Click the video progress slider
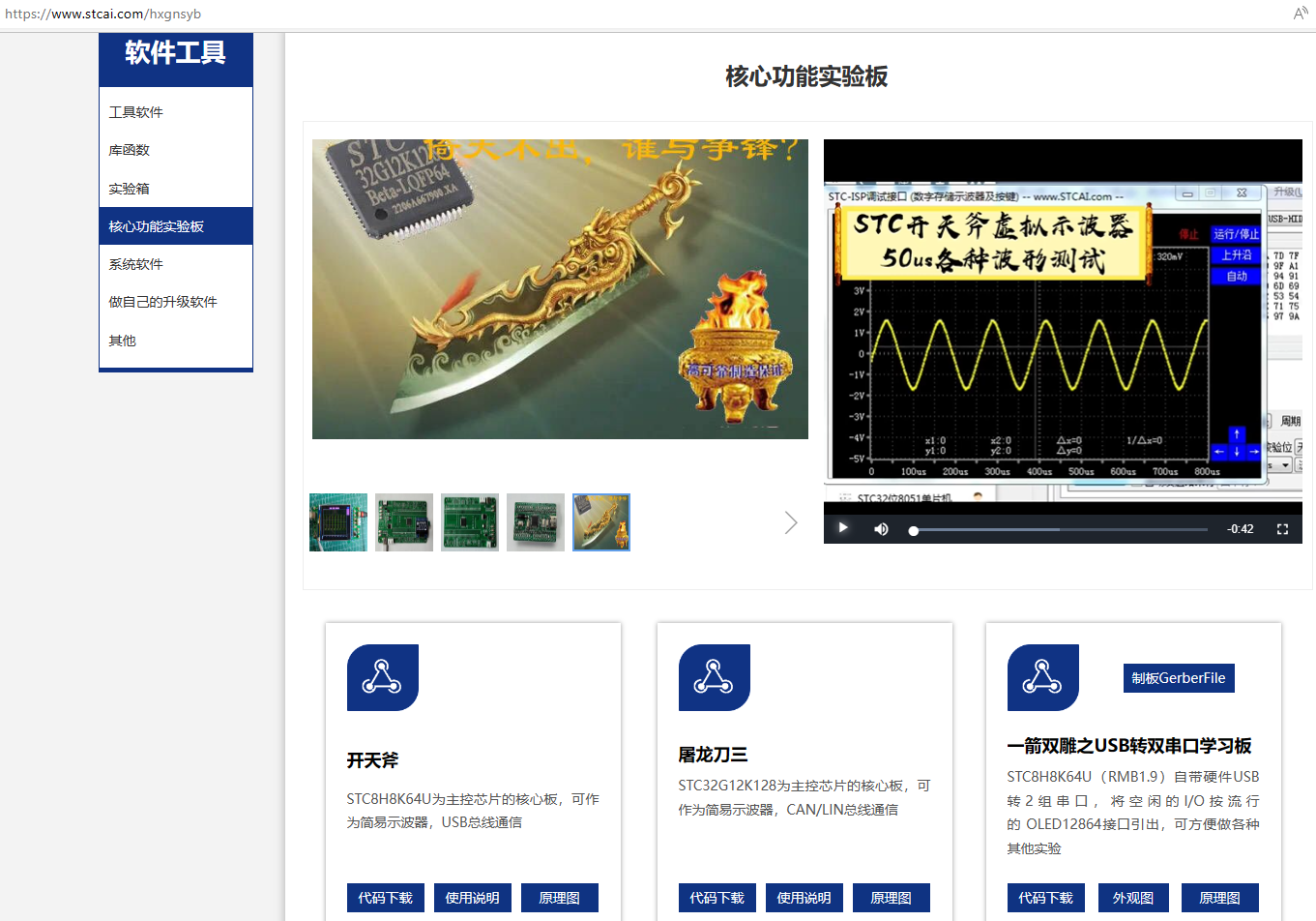Image resolution: width=1316 pixels, height=921 pixels. 1060,530
